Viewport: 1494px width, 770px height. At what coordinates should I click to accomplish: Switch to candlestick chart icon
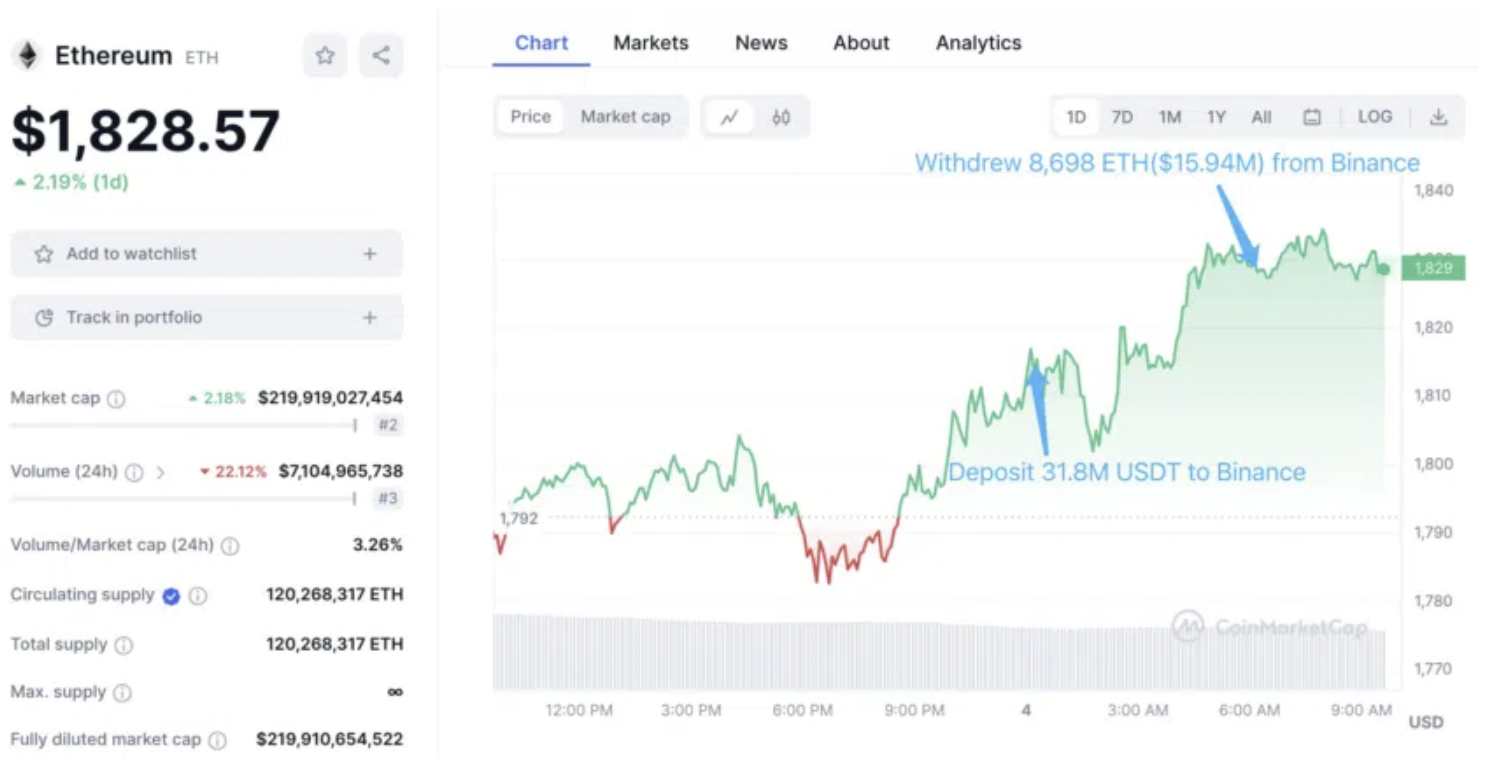click(x=781, y=117)
